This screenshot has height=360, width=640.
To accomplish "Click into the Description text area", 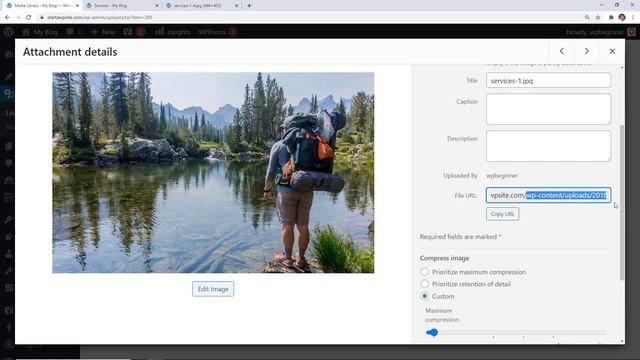I will [548, 146].
